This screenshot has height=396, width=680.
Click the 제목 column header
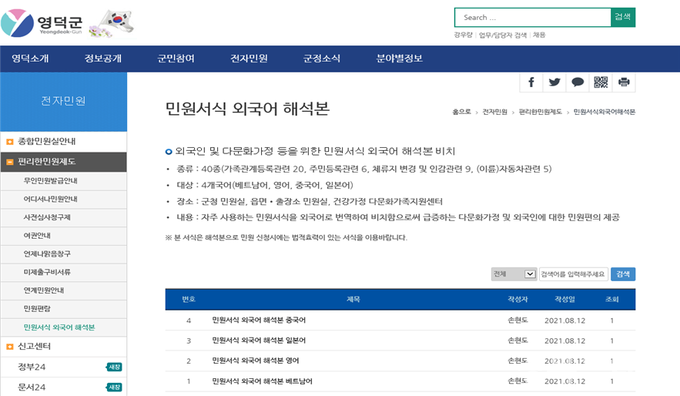point(353,299)
